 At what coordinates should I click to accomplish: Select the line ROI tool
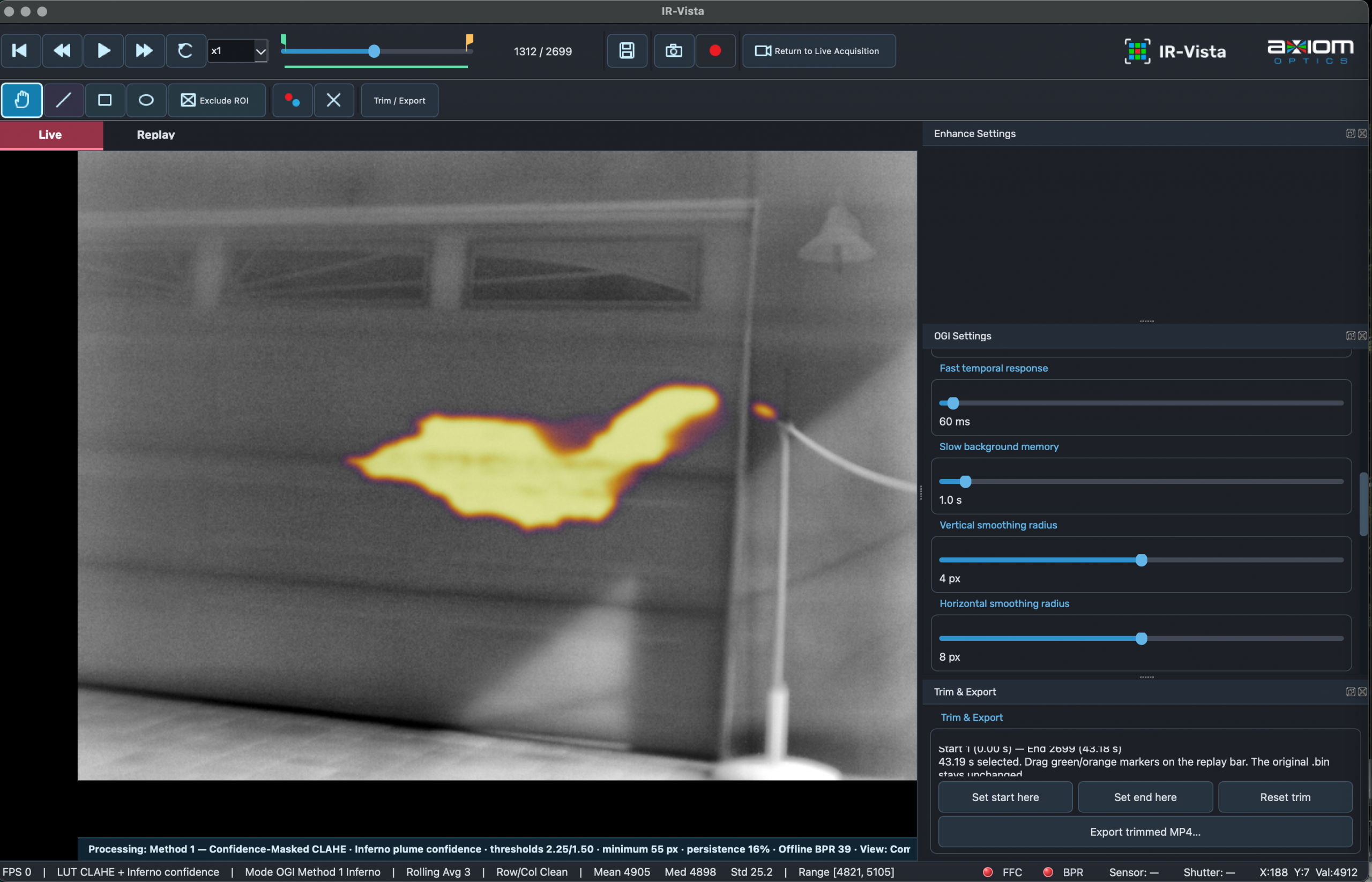tap(64, 100)
